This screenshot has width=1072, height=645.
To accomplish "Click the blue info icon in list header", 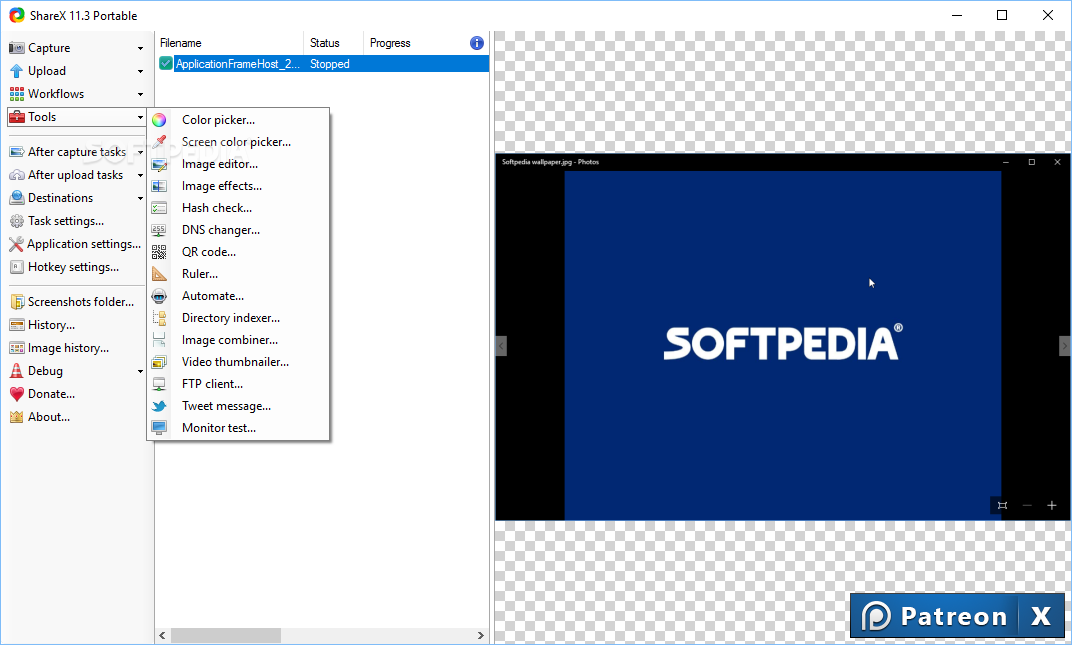I will 477,43.
